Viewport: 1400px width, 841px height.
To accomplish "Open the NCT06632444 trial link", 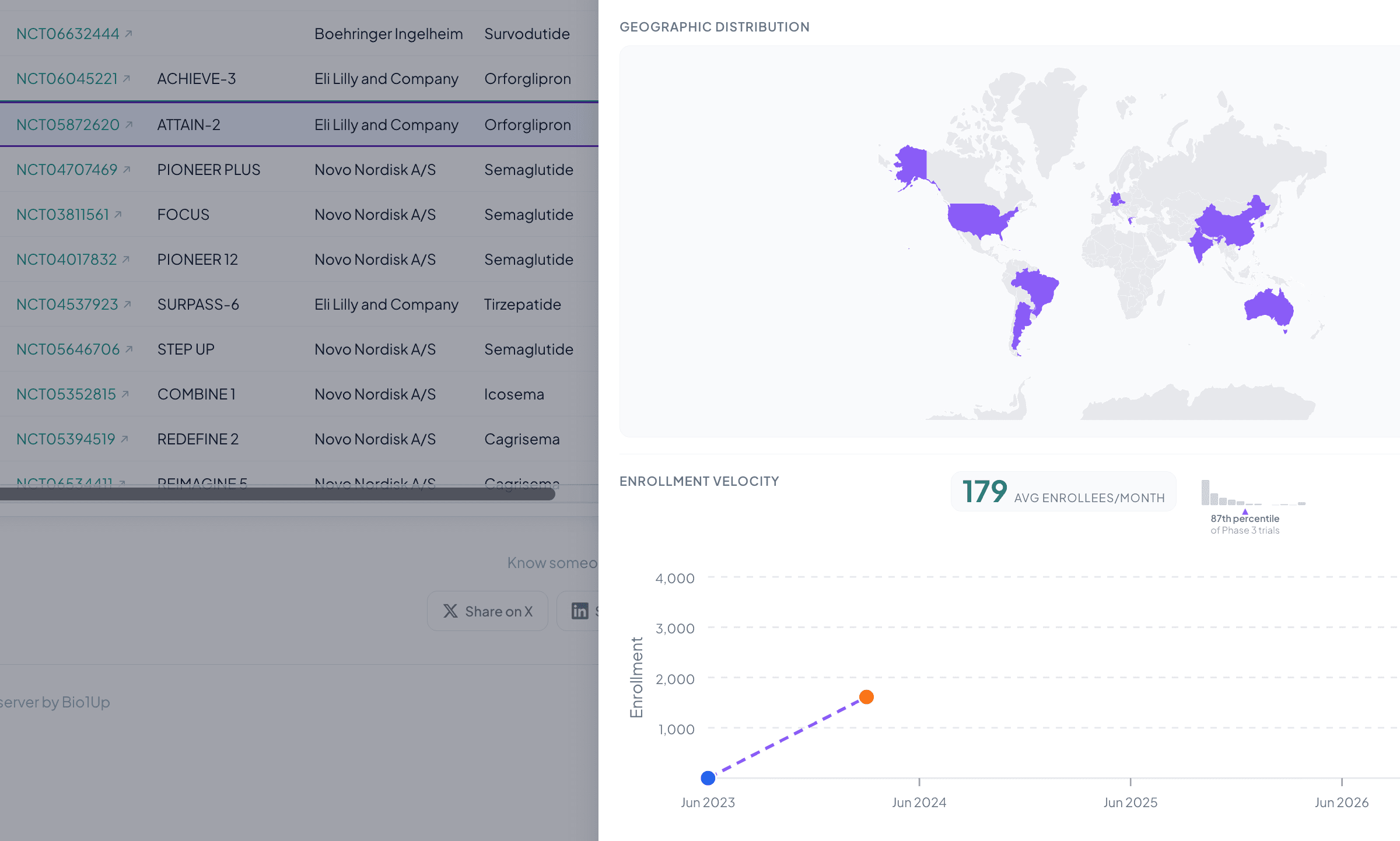I will click(68, 34).
